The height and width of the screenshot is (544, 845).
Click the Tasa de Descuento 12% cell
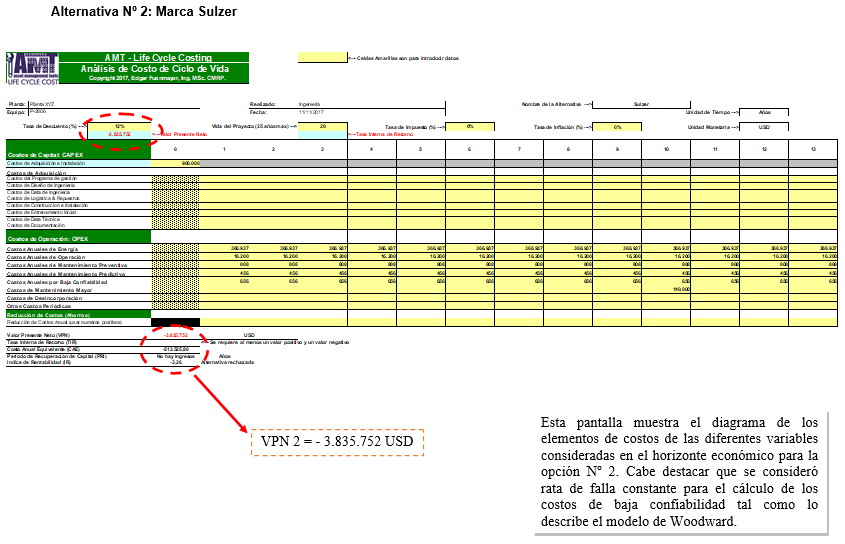click(x=119, y=127)
